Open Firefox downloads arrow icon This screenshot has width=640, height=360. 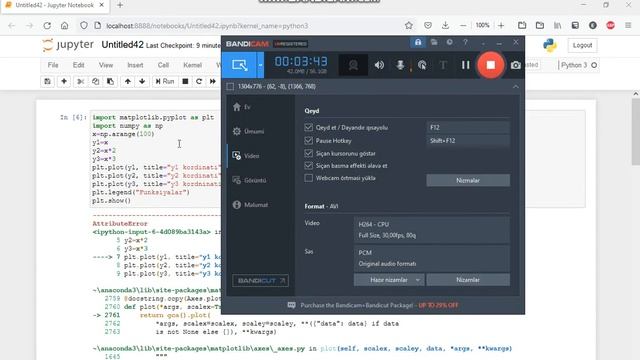[445, 25]
